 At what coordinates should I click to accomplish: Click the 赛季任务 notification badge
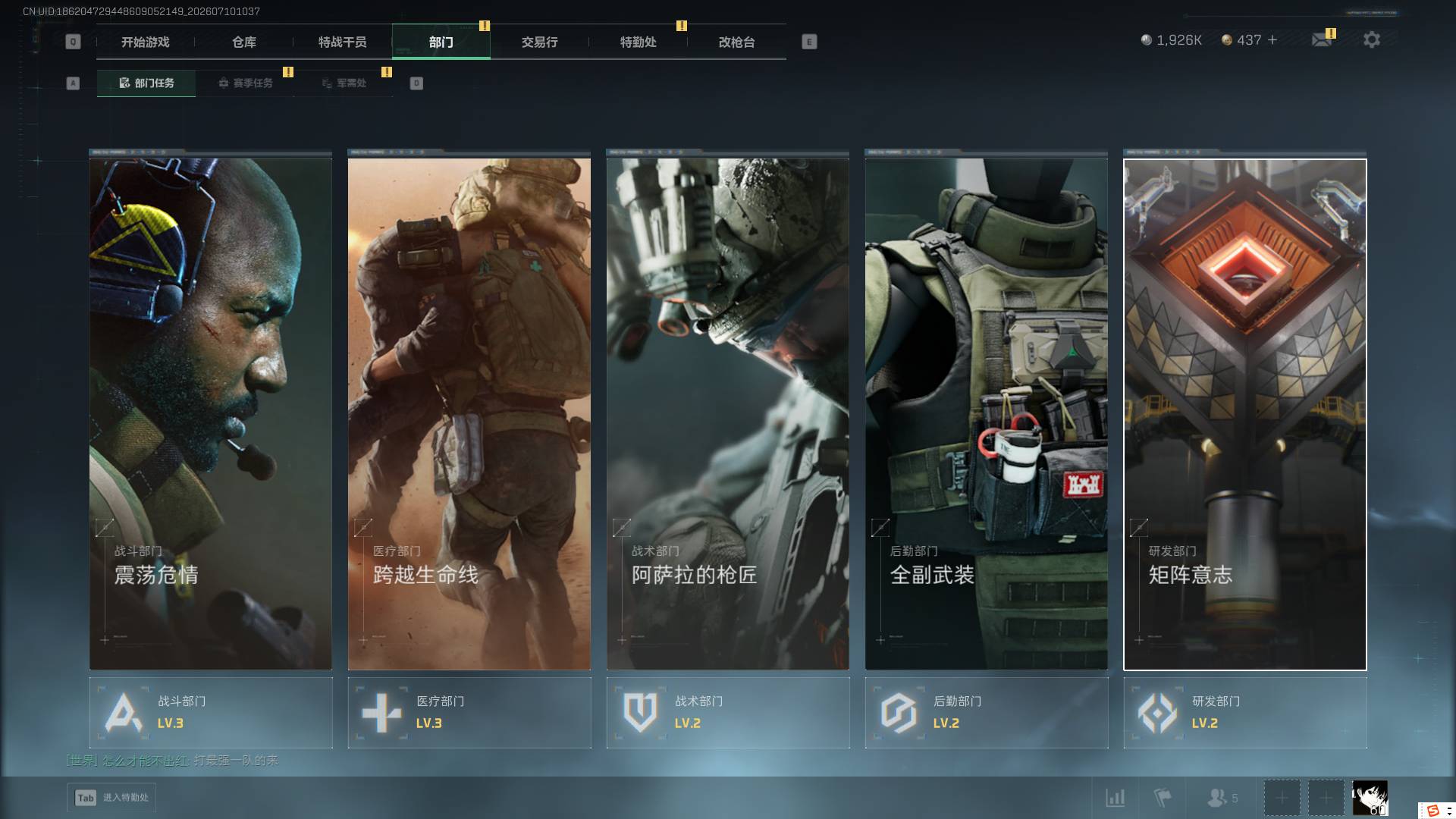point(288,72)
